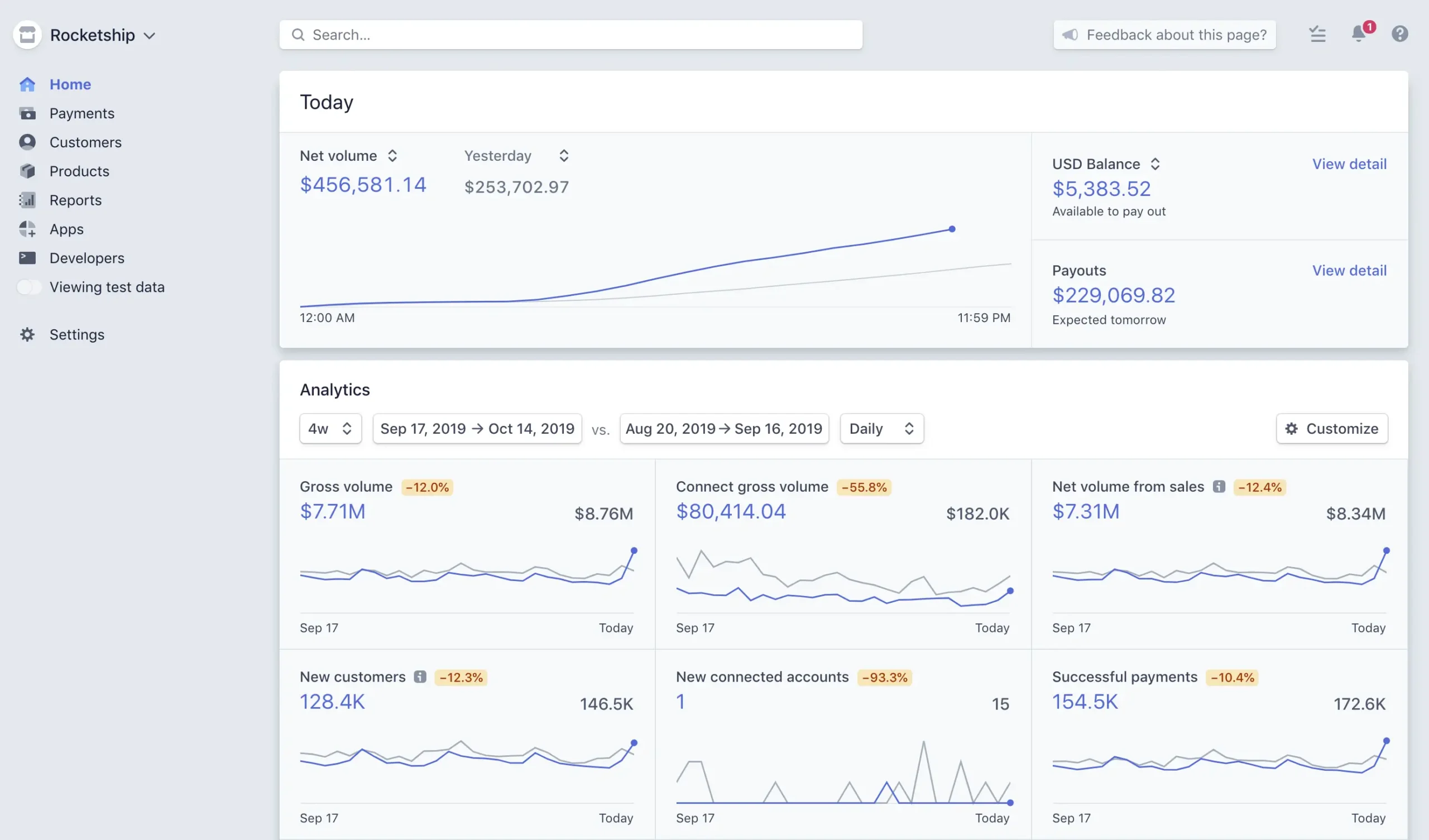Open the Daily interval dropdown
The width and height of the screenshot is (1429, 840).
pyautogui.click(x=881, y=429)
